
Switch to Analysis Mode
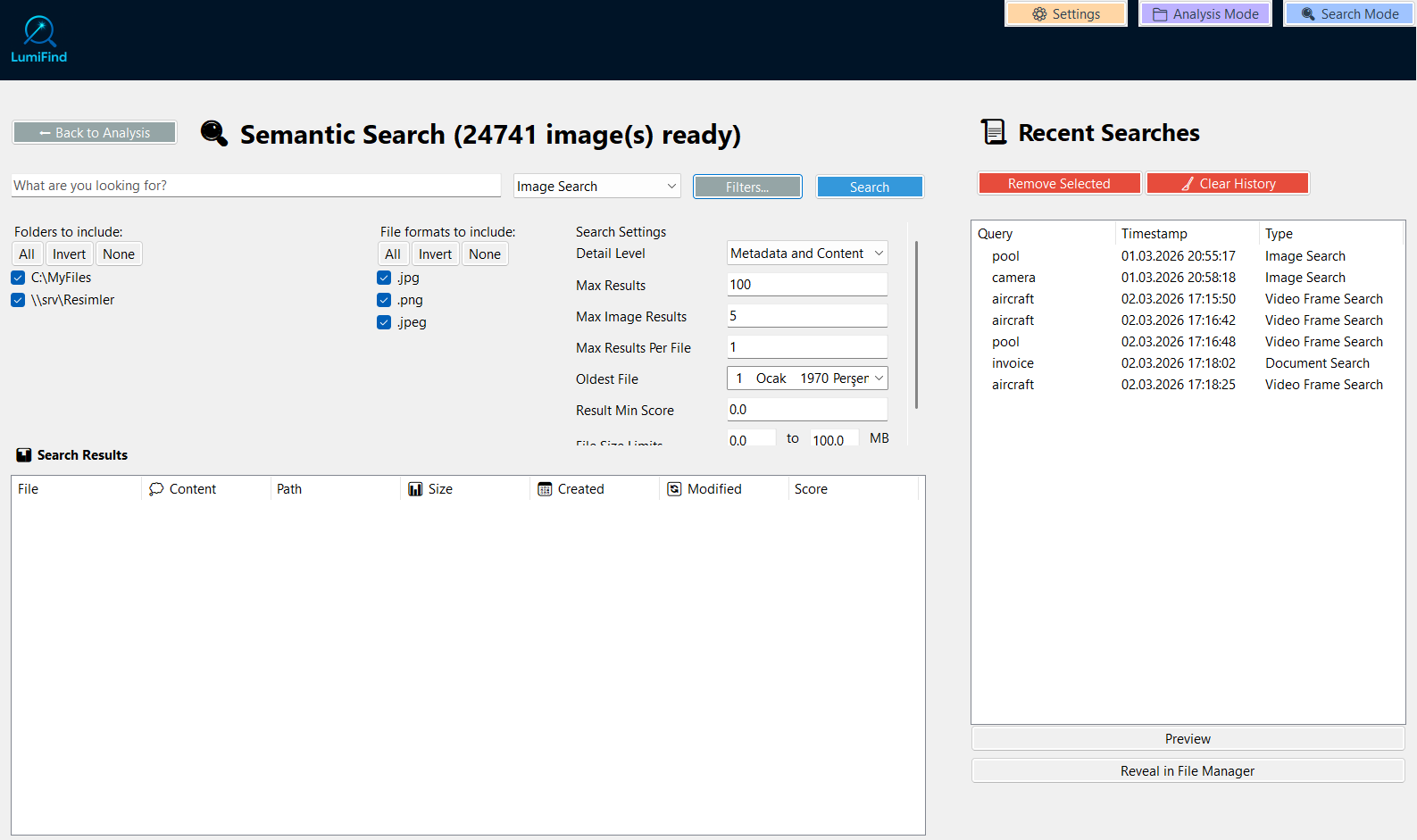point(1205,14)
